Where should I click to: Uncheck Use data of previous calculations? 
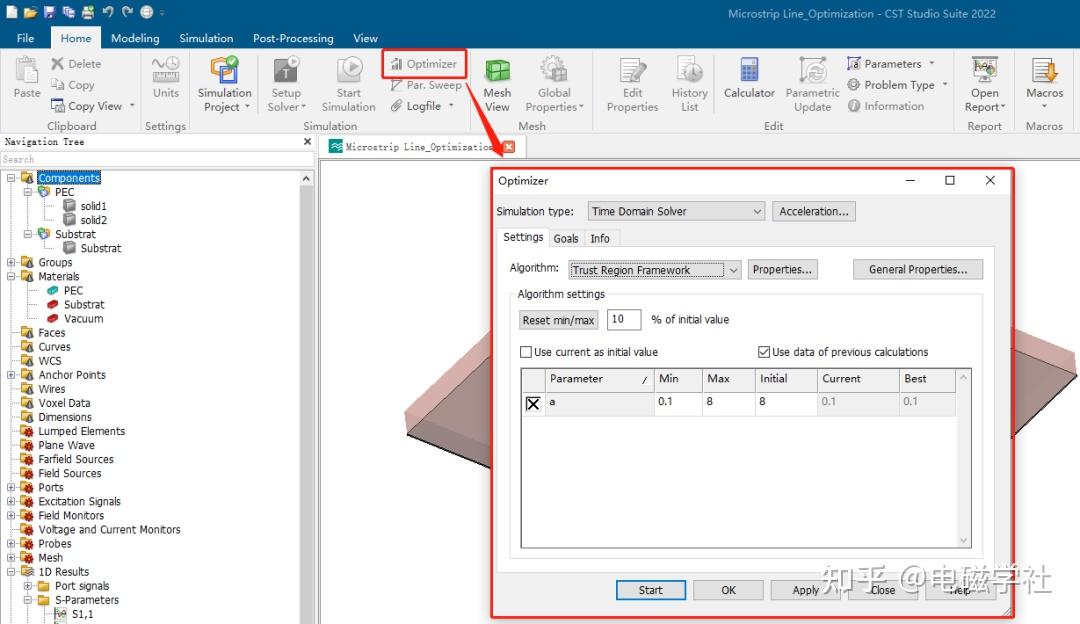(x=763, y=352)
